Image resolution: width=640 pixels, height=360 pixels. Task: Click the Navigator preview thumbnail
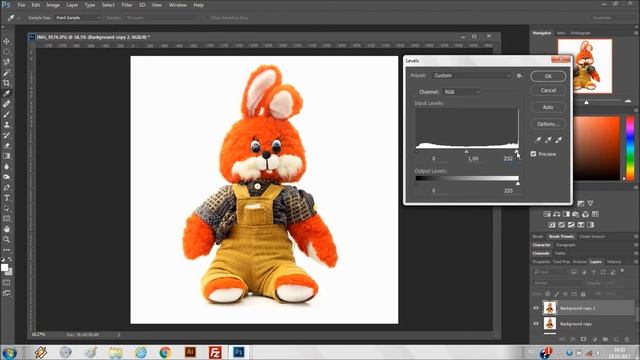coord(585,66)
